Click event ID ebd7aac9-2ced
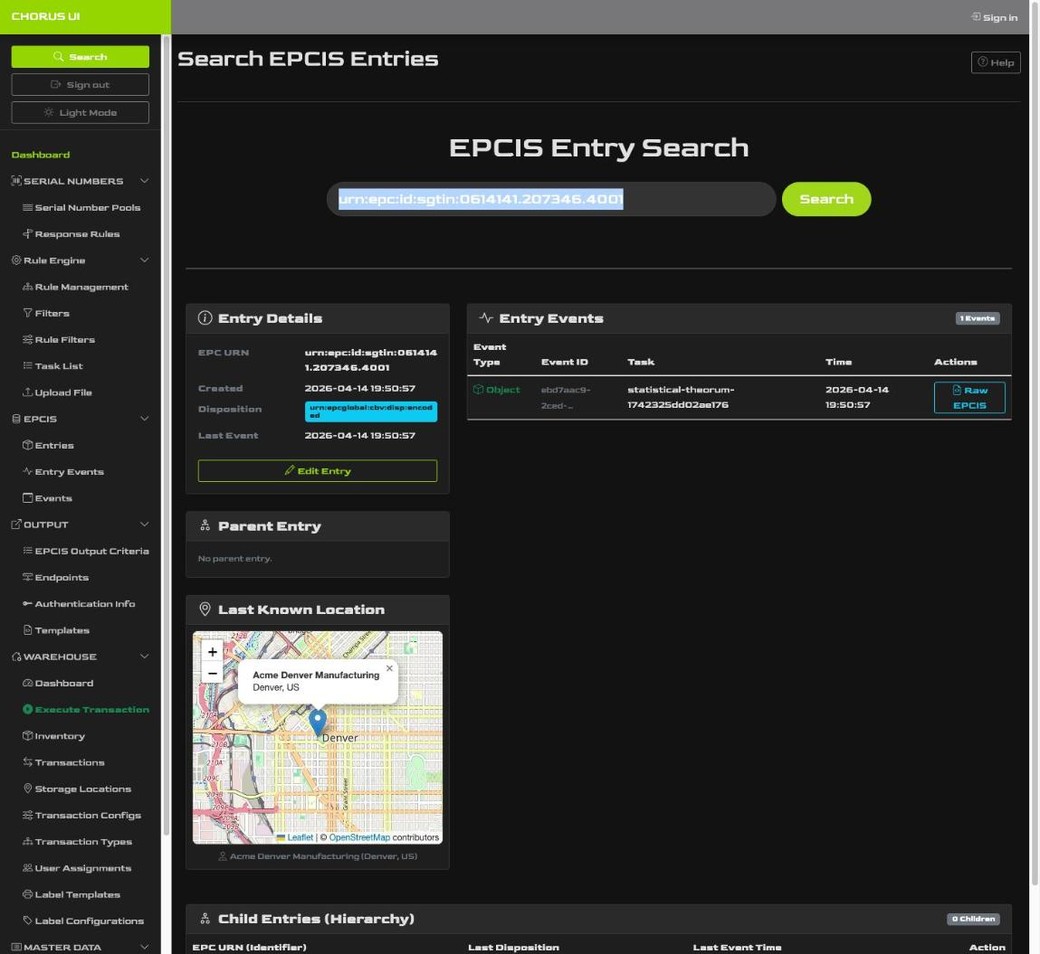 coord(566,397)
